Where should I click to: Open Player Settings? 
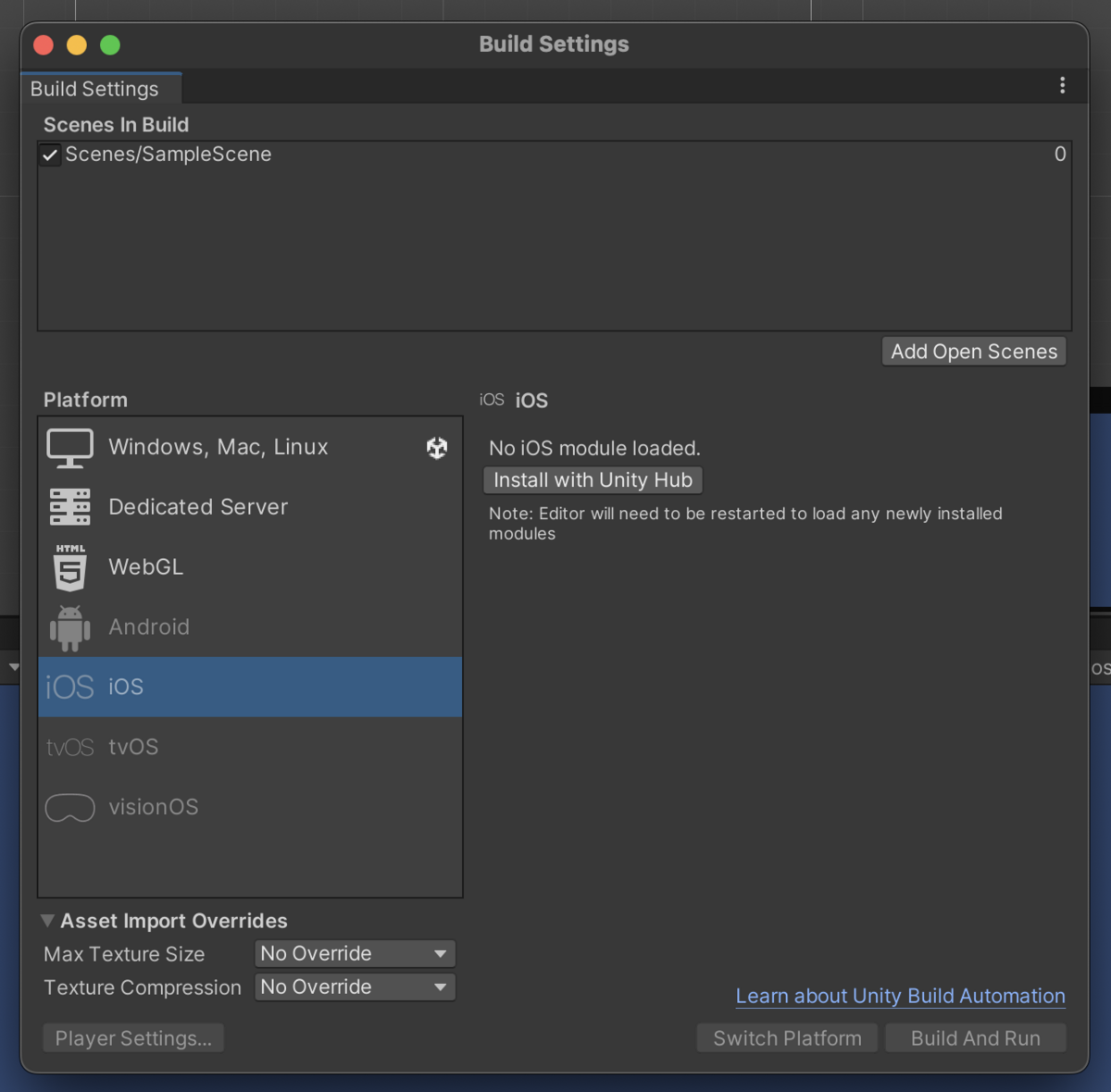(133, 1038)
